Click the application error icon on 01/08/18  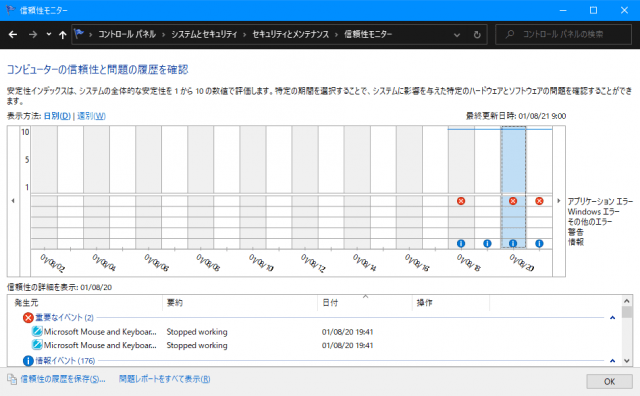461,201
